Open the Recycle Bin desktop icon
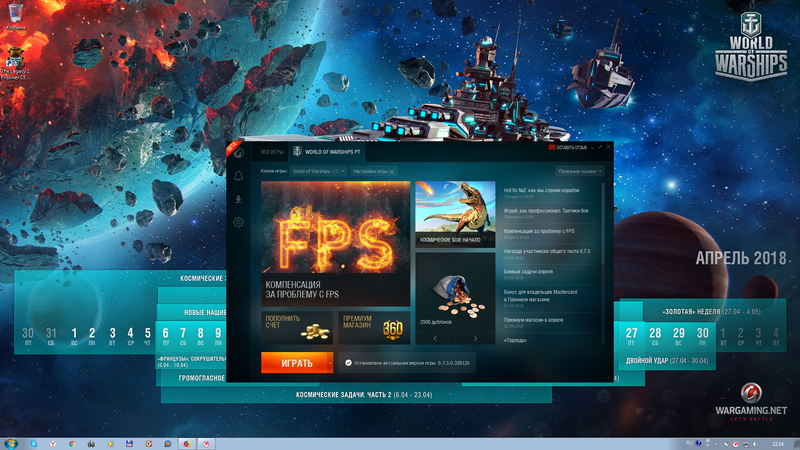Image resolution: width=800 pixels, height=450 pixels. click(15, 16)
